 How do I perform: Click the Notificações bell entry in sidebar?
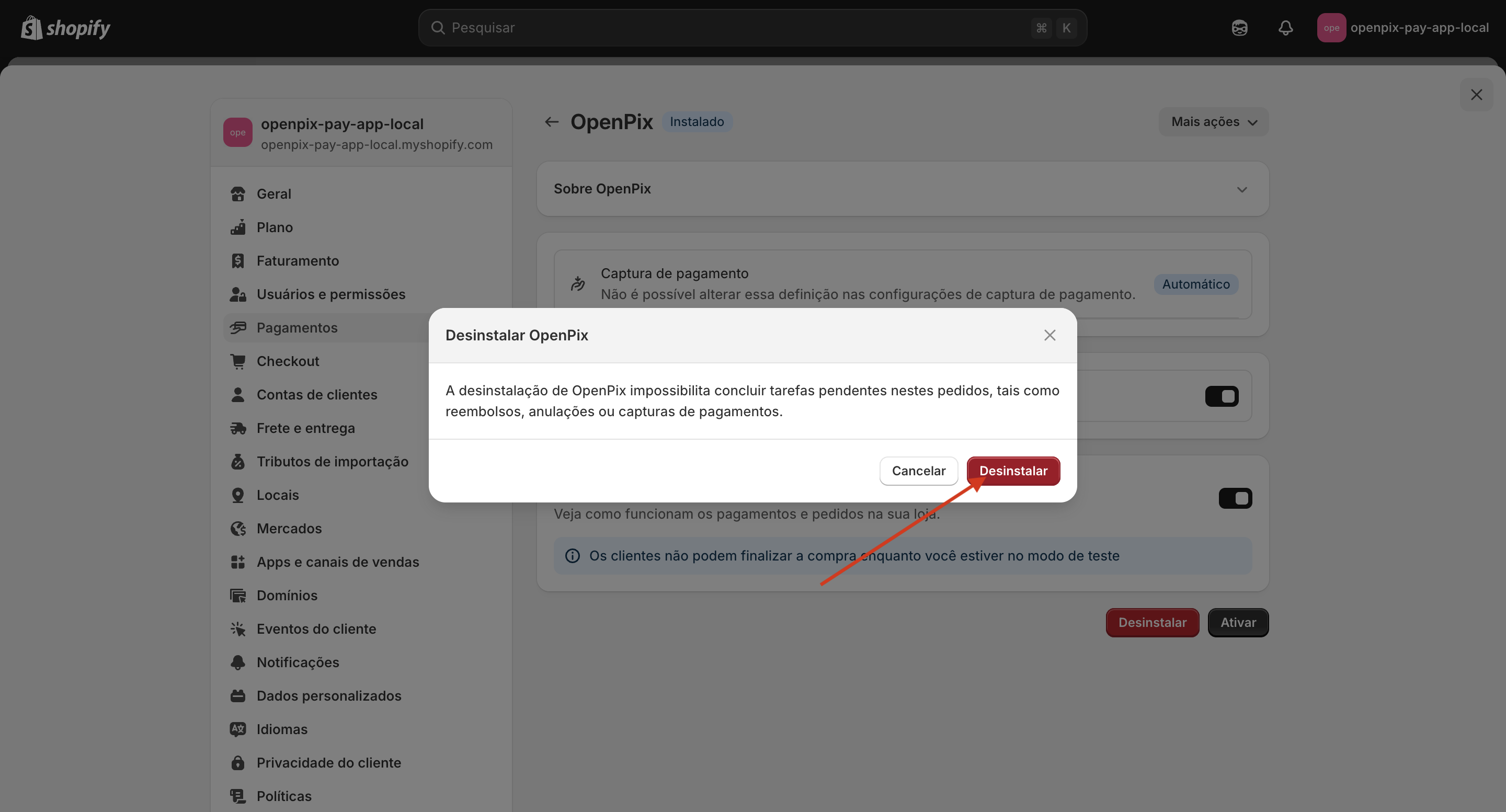[x=298, y=662]
